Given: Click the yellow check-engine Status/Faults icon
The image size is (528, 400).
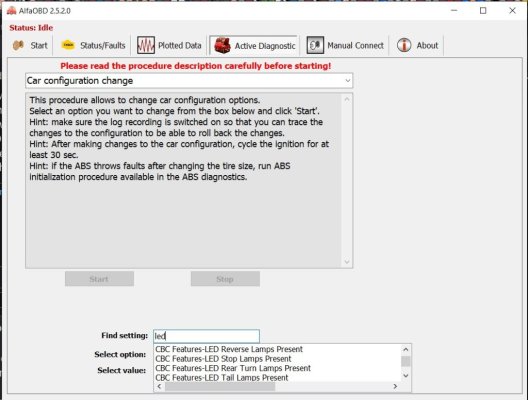Looking at the screenshot, I should (x=68, y=45).
